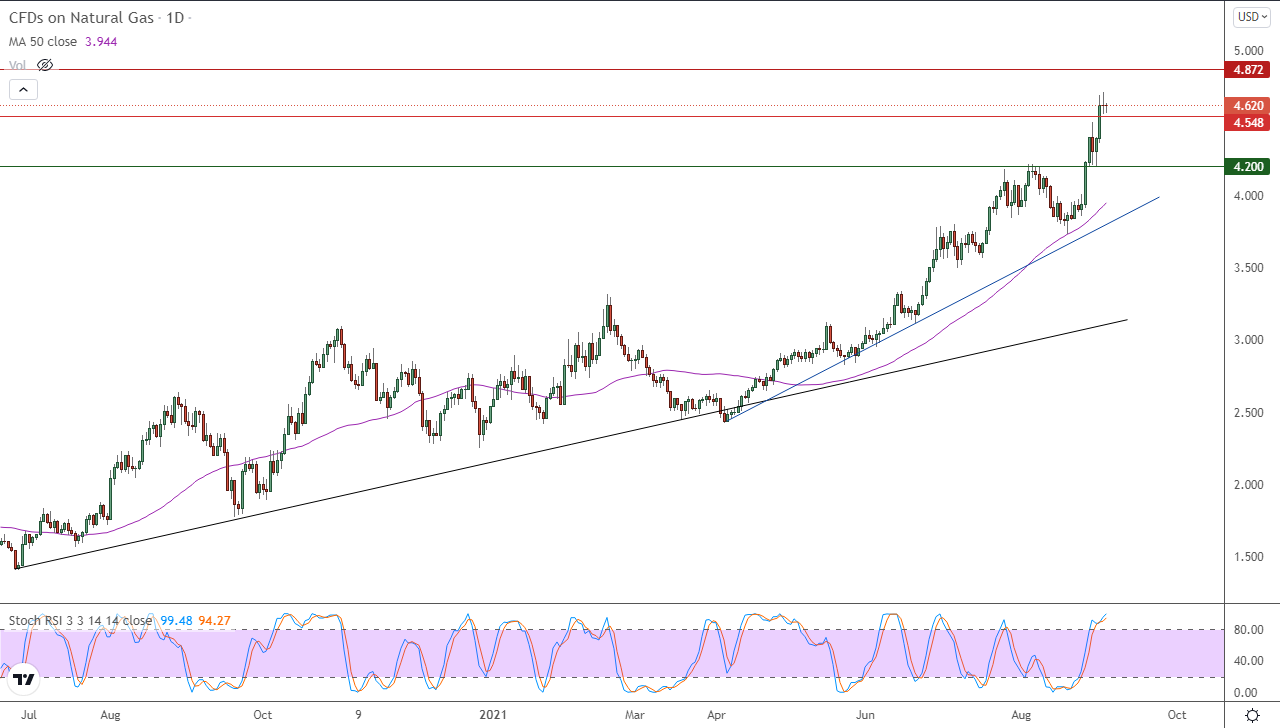Screen dimensions: 1280x728
Task: Click the 2021 time axis label
Action: (493, 715)
